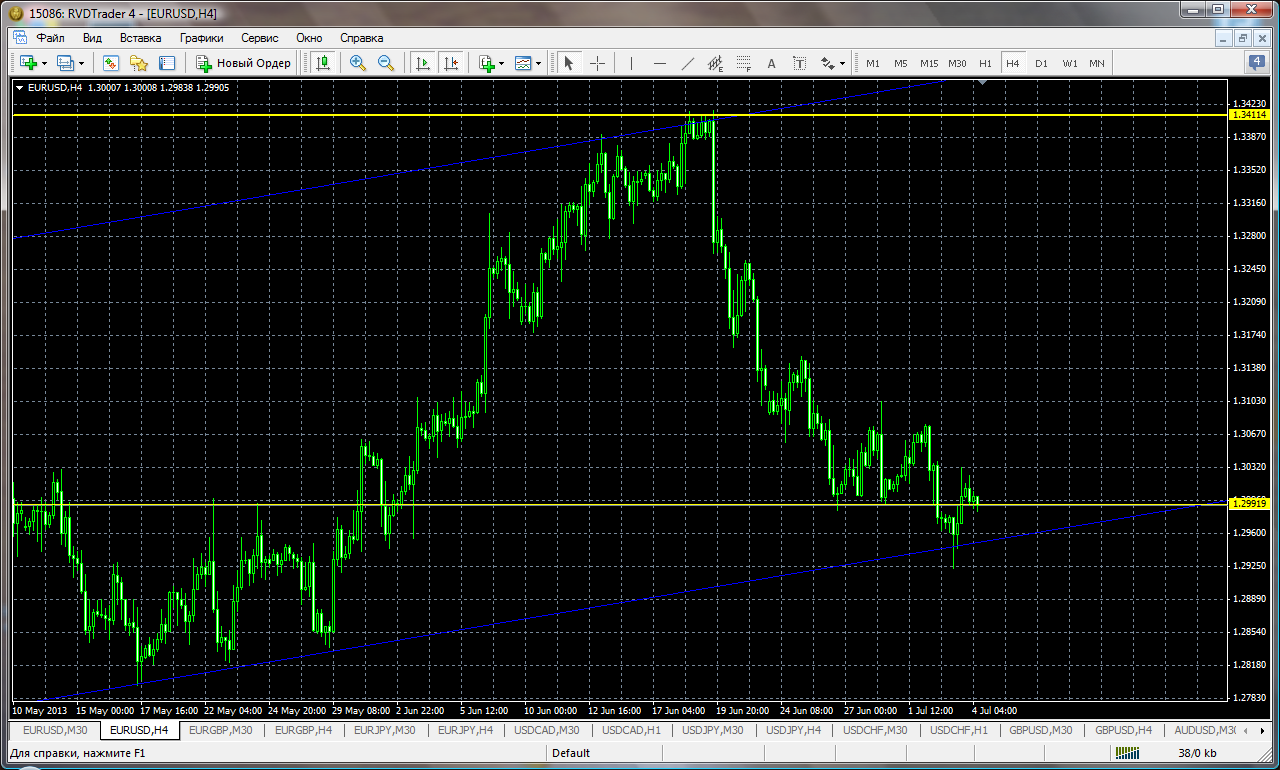Screen dimensions: 1280x770
Task: Open the indicators list icon
Action: (x=487, y=63)
